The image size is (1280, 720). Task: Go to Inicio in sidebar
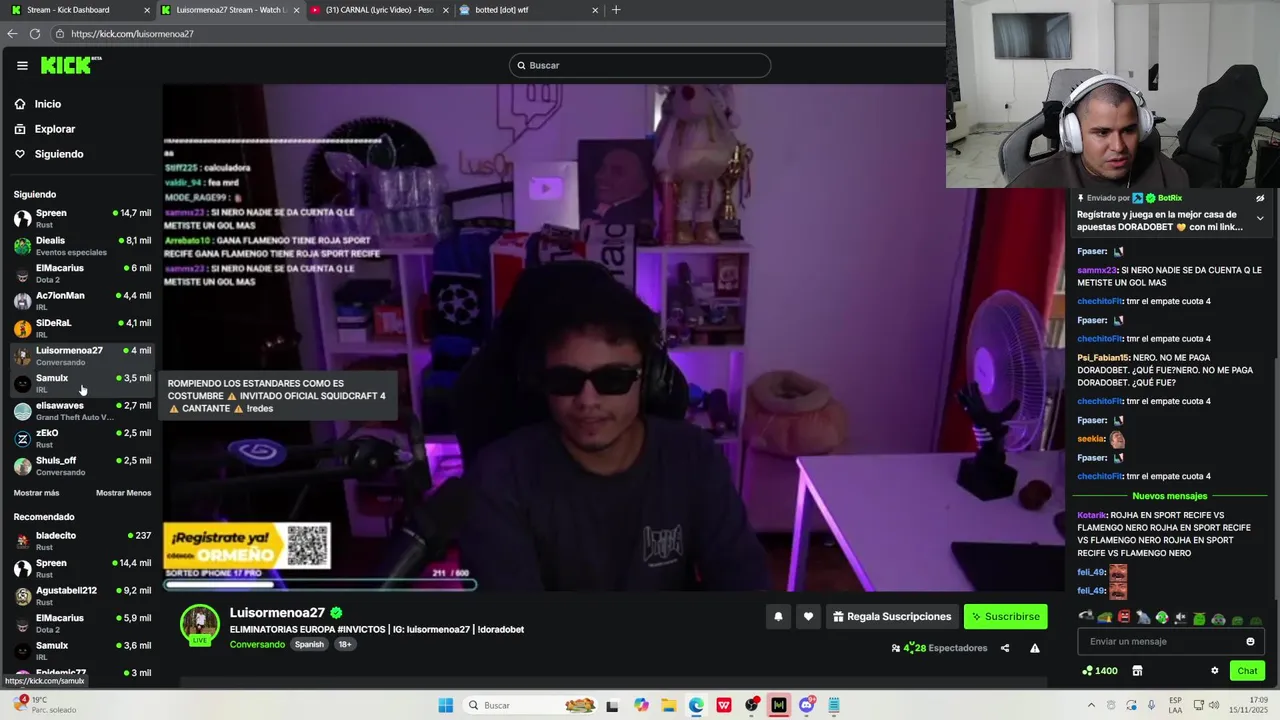[47, 104]
